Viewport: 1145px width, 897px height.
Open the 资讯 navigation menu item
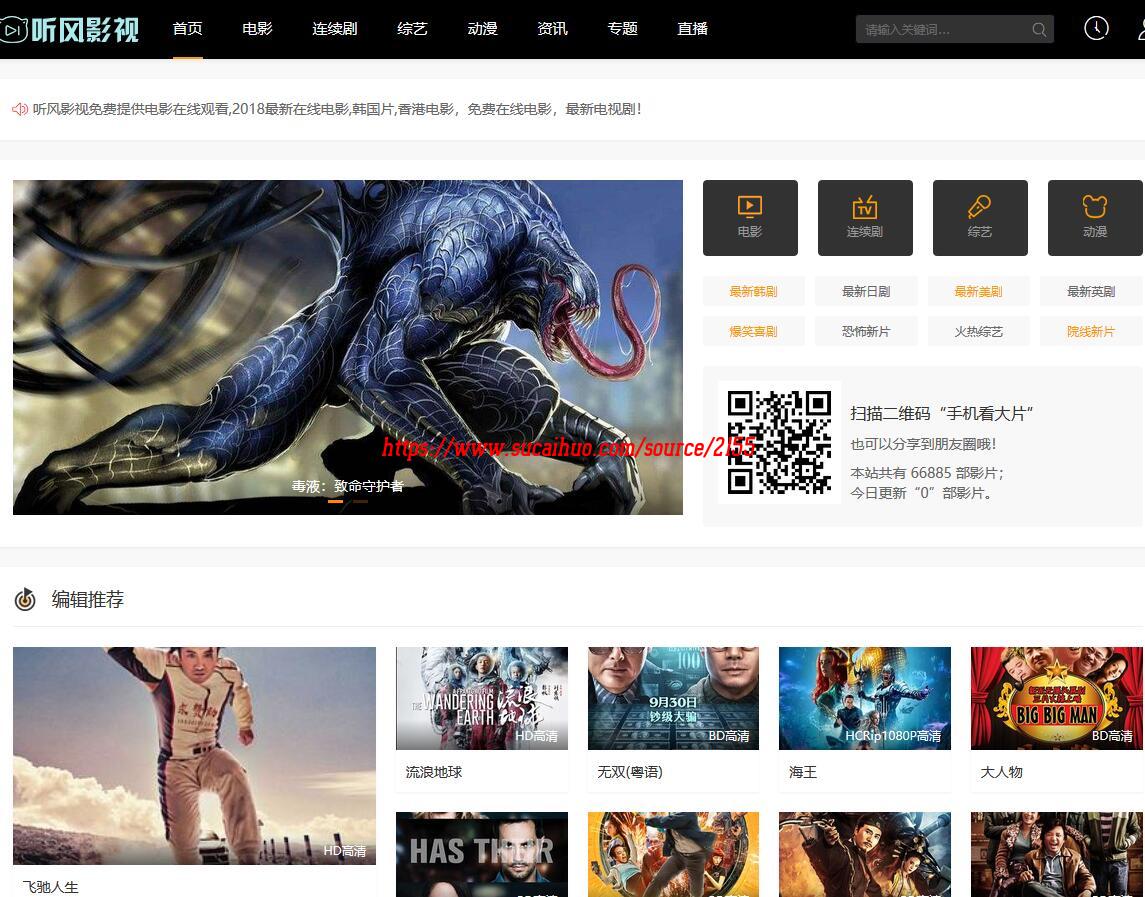(552, 29)
